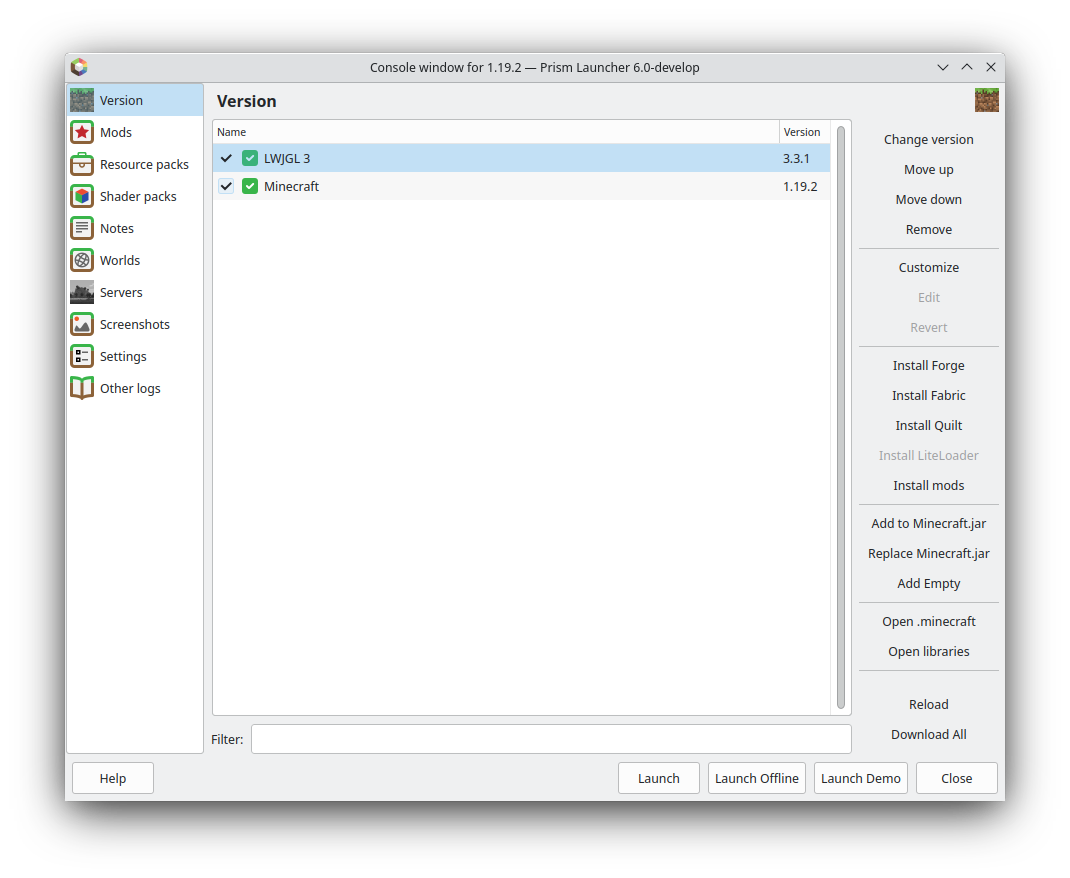Viewport: 1070px width, 878px height.
Task: Uncheck the LWJGL 3 checkbox
Action: (x=226, y=157)
